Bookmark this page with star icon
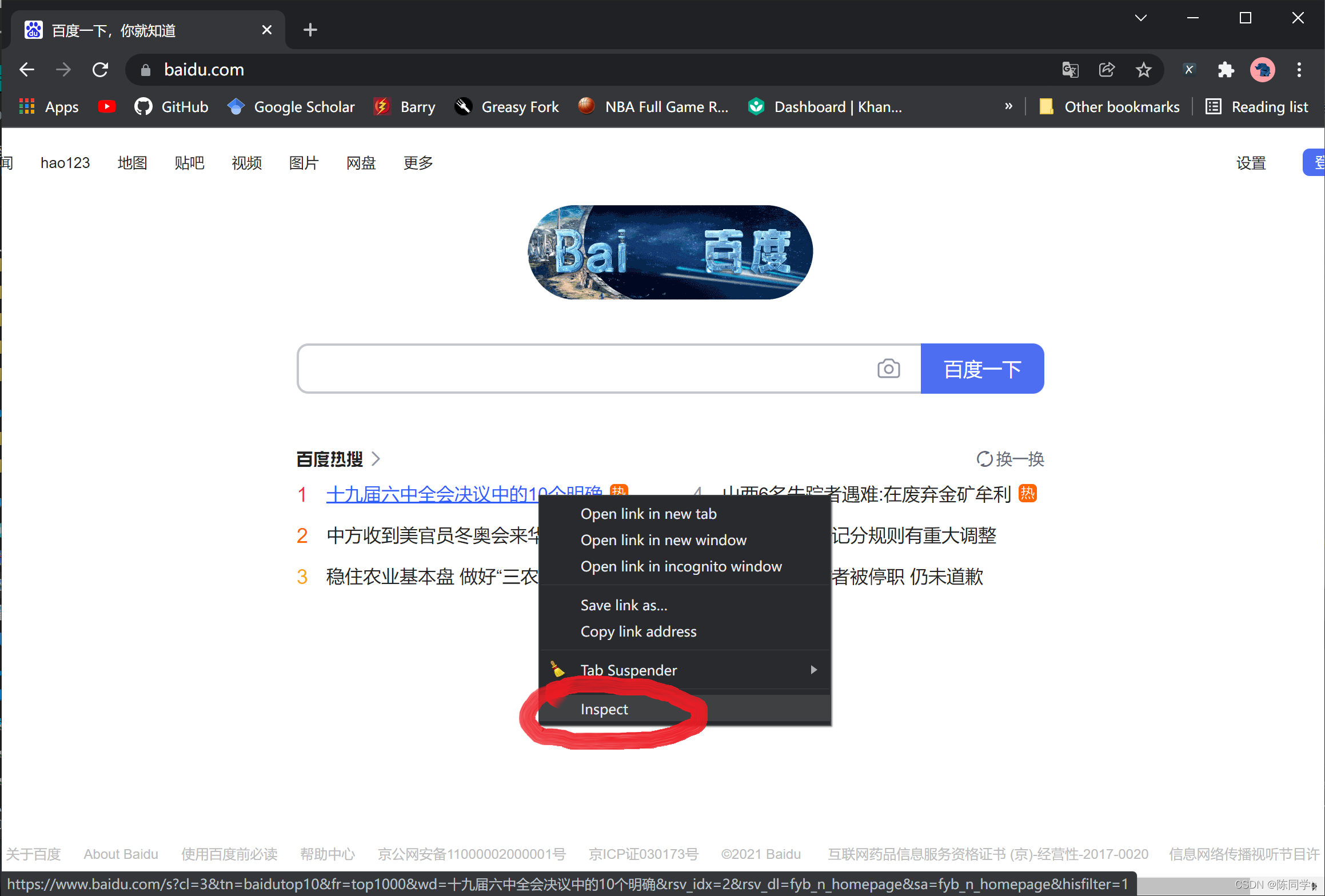The width and height of the screenshot is (1325, 896). tap(1143, 70)
